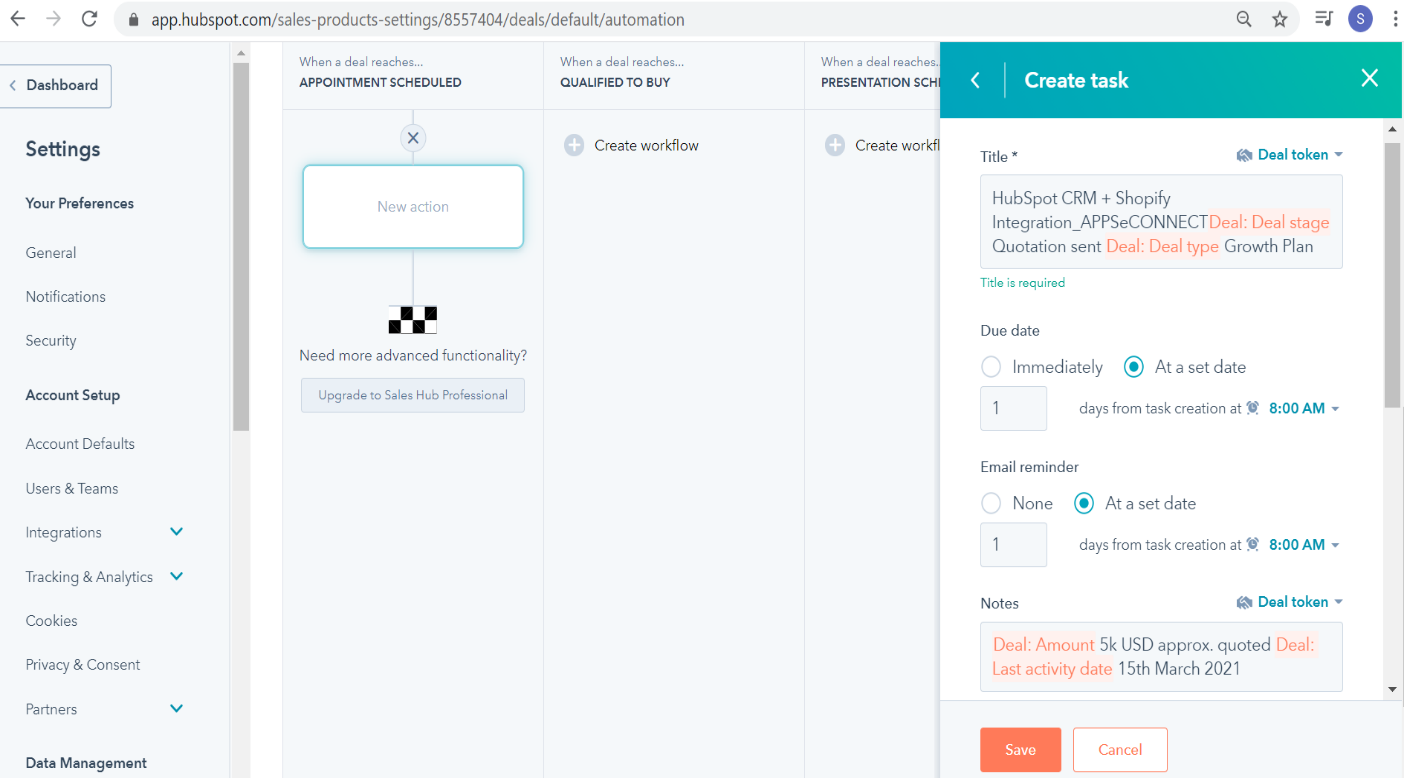Screen dimensions: 1404x778
Task: Select the New action card
Action: pyautogui.click(x=413, y=207)
